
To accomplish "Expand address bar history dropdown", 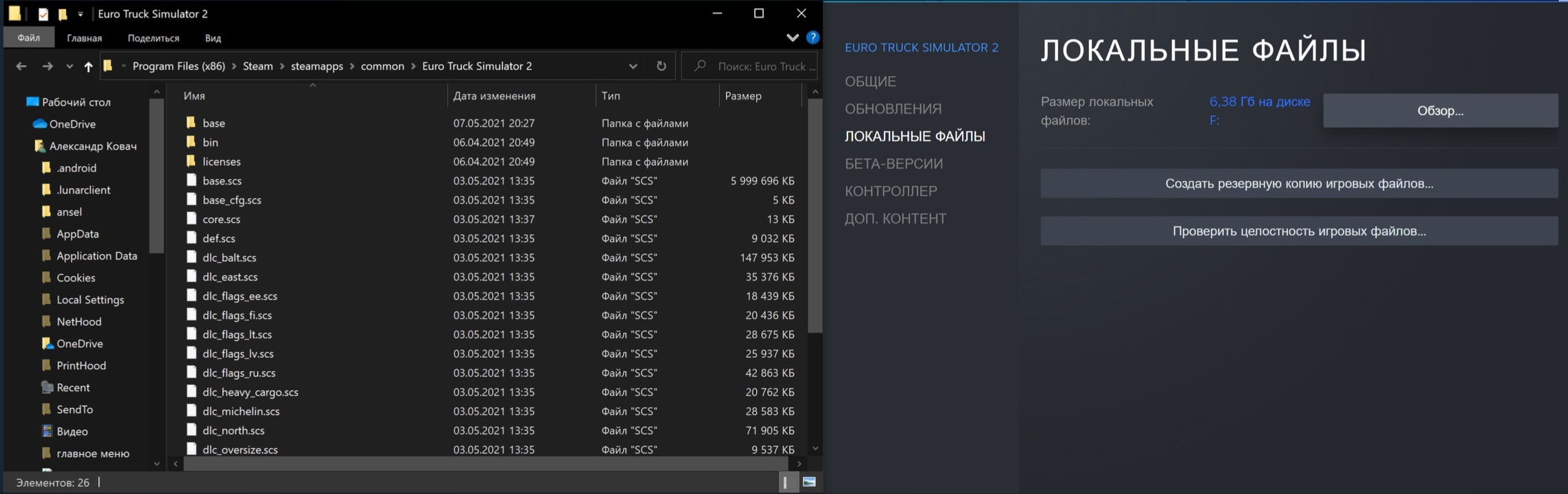I will (x=633, y=66).
